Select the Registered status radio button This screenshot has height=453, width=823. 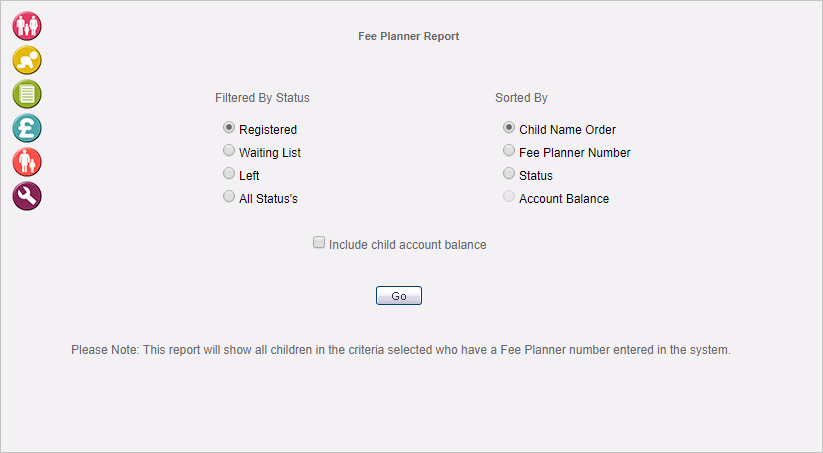229,128
